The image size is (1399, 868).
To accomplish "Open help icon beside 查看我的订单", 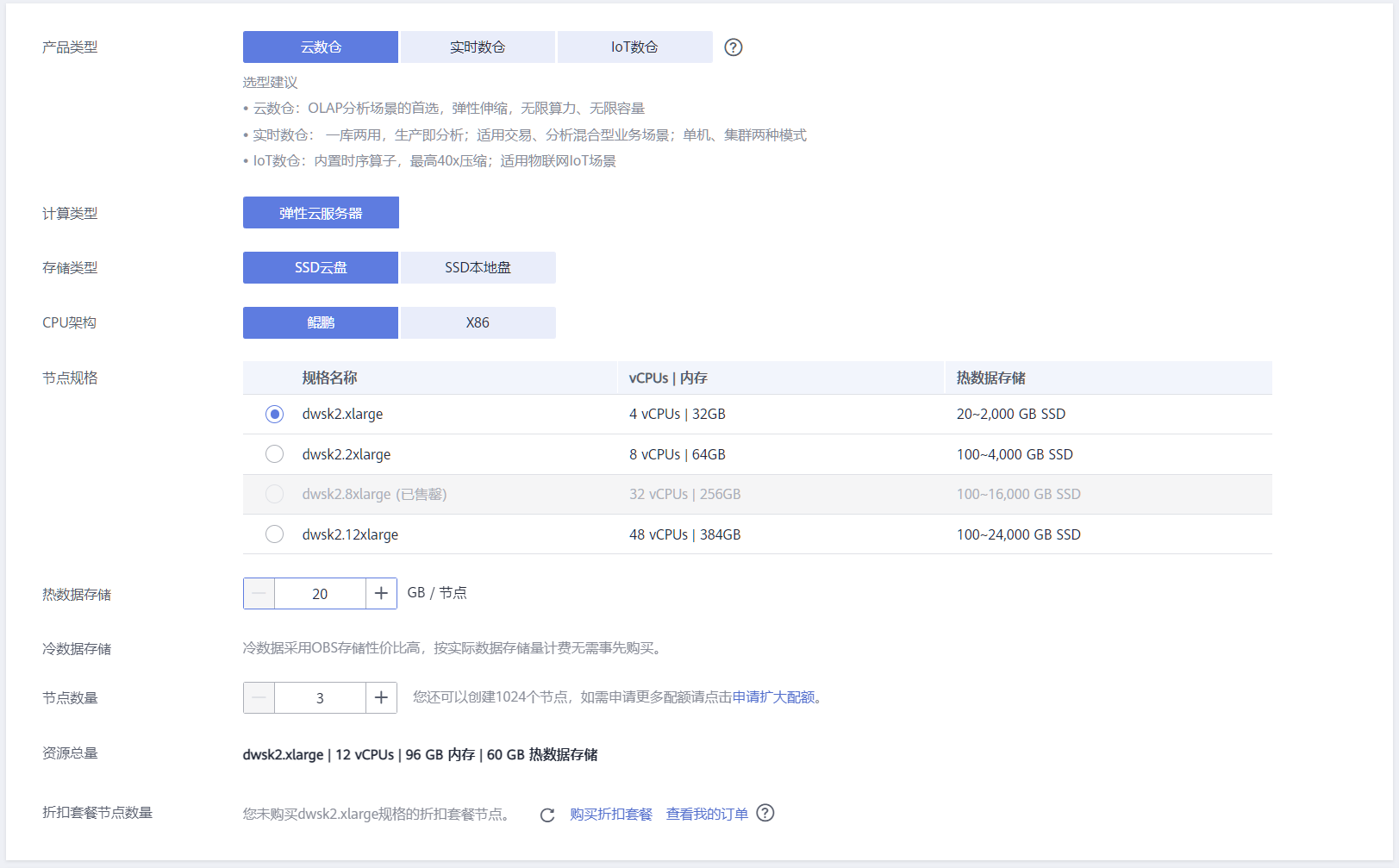I will click(x=765, y=813).
